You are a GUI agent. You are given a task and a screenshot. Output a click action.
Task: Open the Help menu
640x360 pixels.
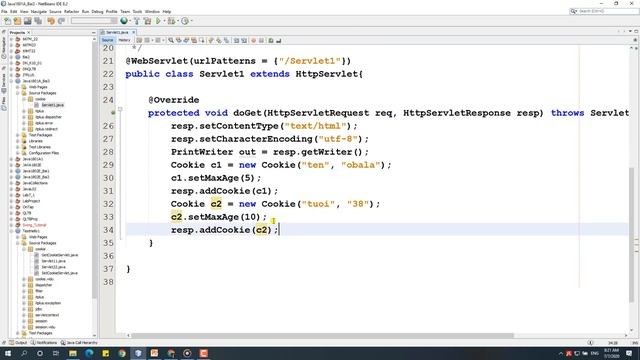click(x=167, y=11)
